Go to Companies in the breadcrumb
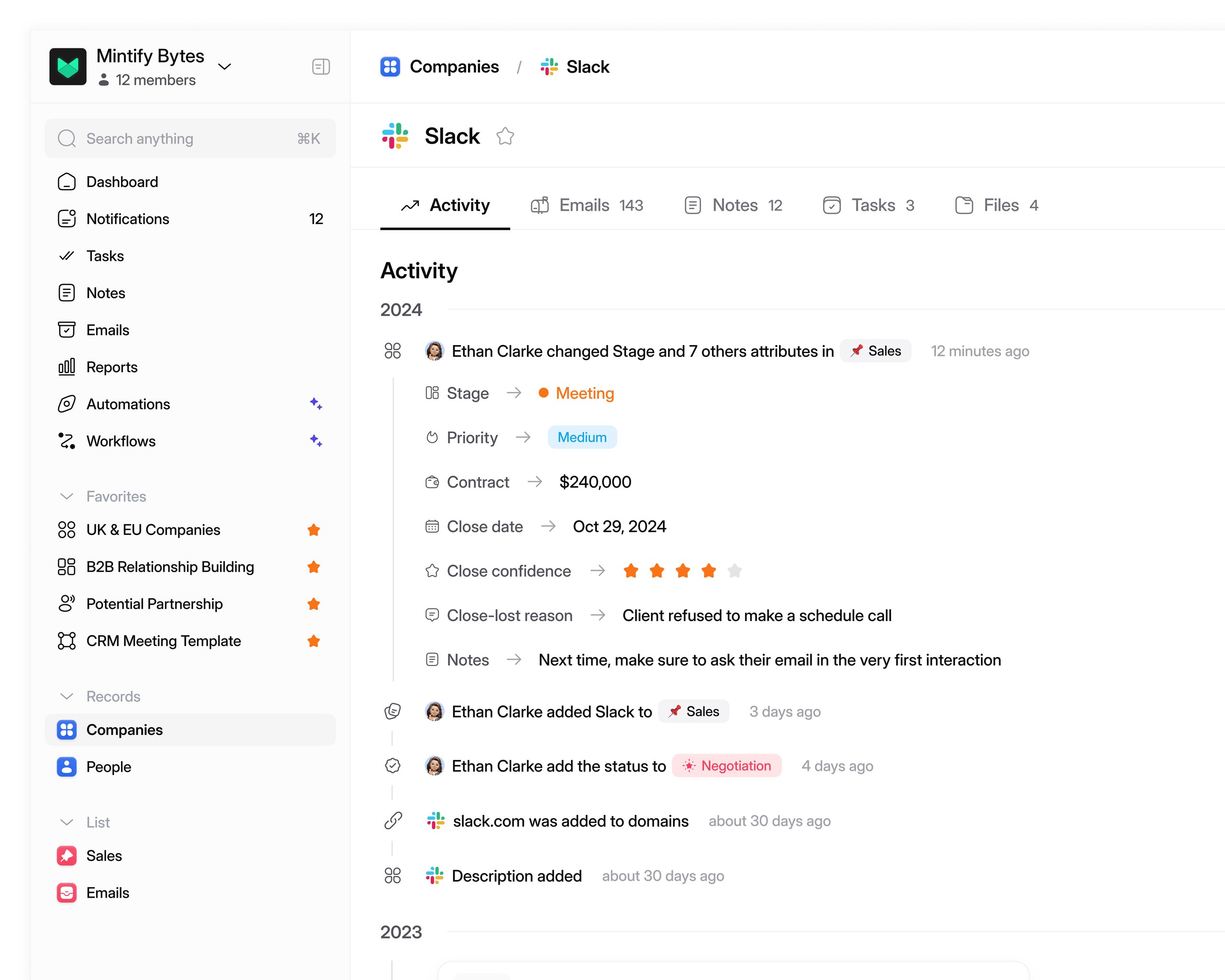The image size is (1225, 980). point(440,67)
